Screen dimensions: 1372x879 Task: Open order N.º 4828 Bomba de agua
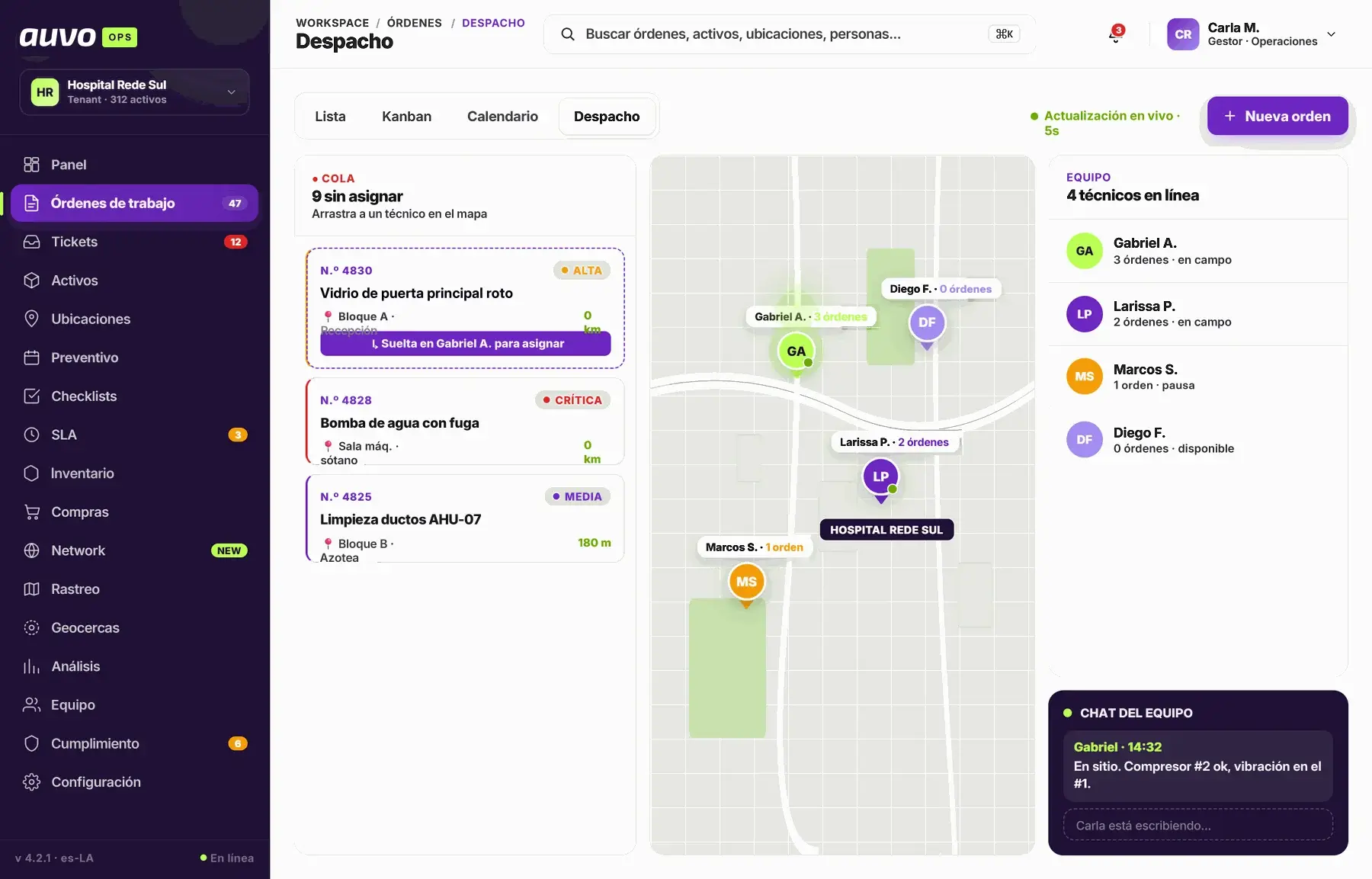(465, 422)
